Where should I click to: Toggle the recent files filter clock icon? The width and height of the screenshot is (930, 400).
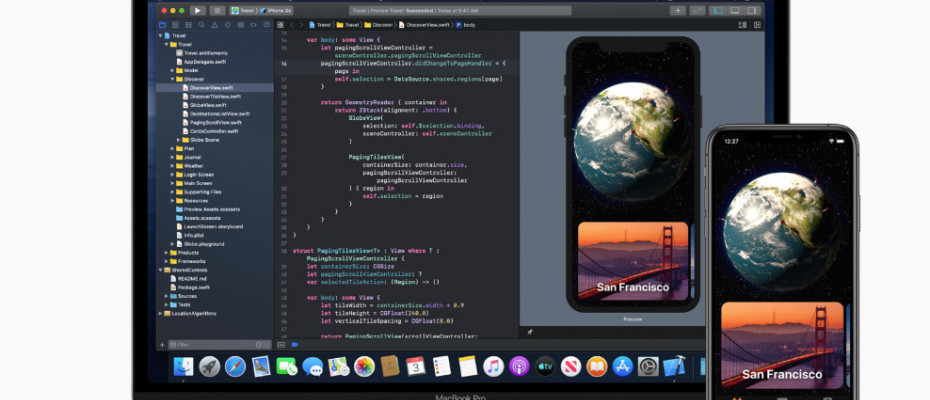(x=259, y=345)
